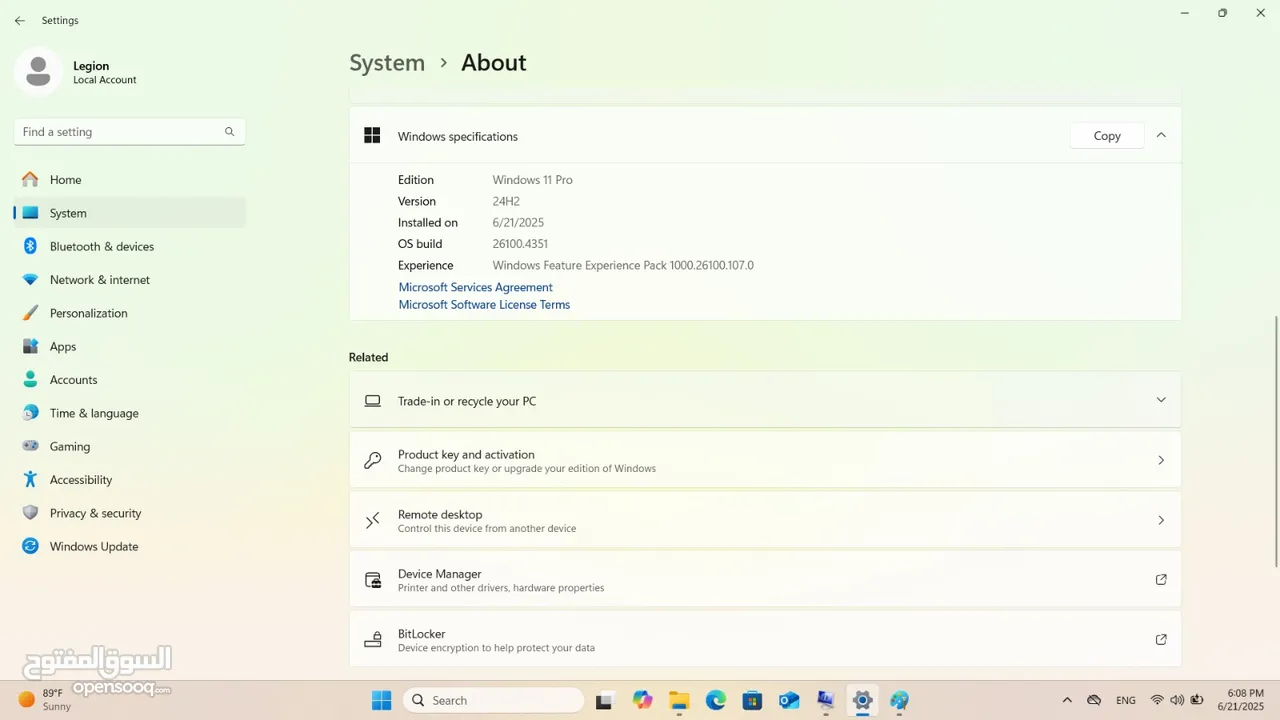Open Bluetooth & devices settings
1280x720 pixels.
130,246
